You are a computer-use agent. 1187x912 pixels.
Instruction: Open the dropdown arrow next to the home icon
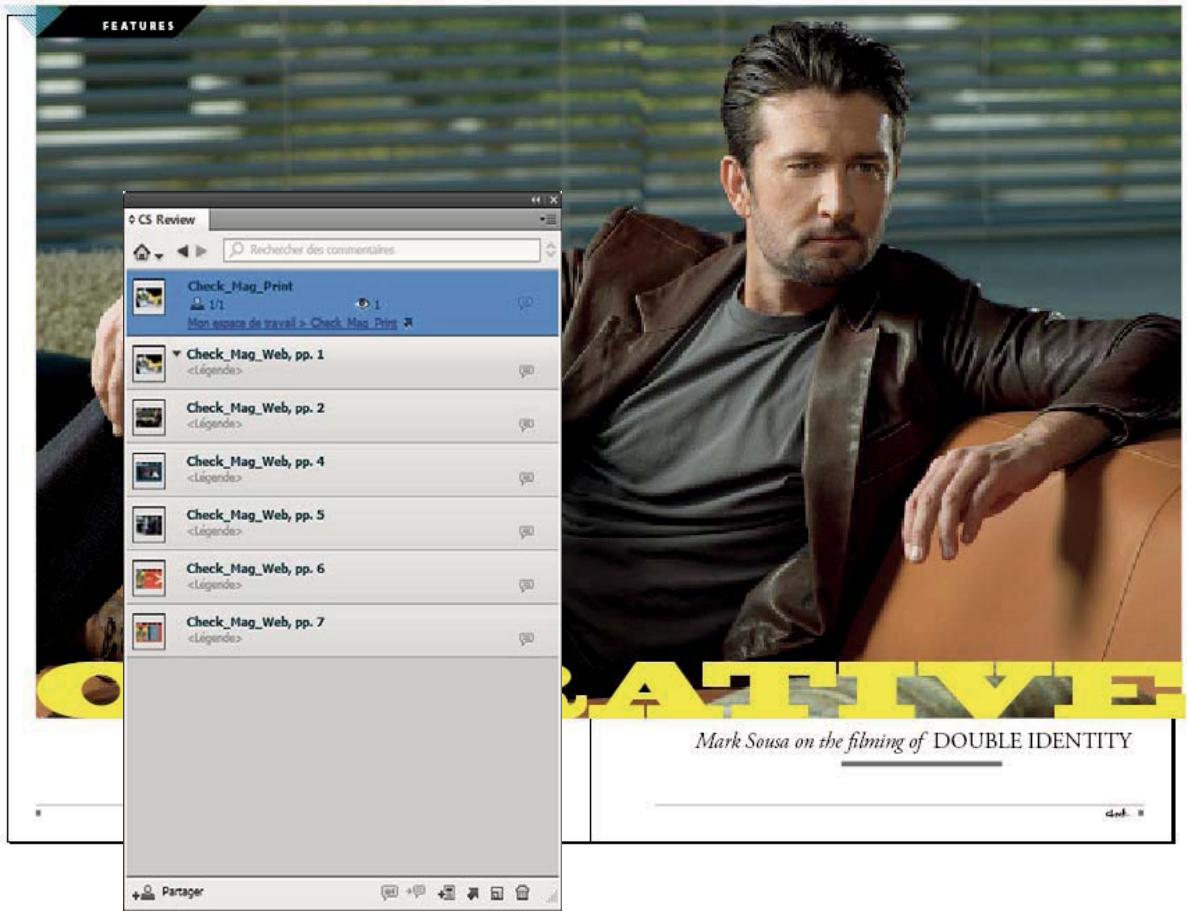pos(159,257)
